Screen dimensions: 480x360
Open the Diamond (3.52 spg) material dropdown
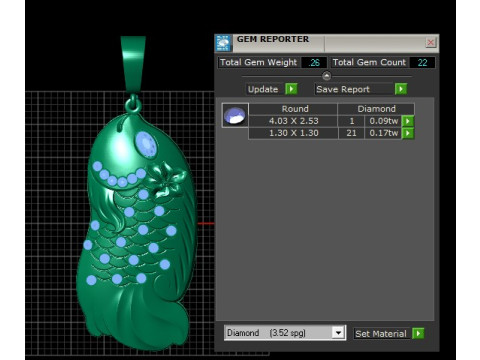338,333
